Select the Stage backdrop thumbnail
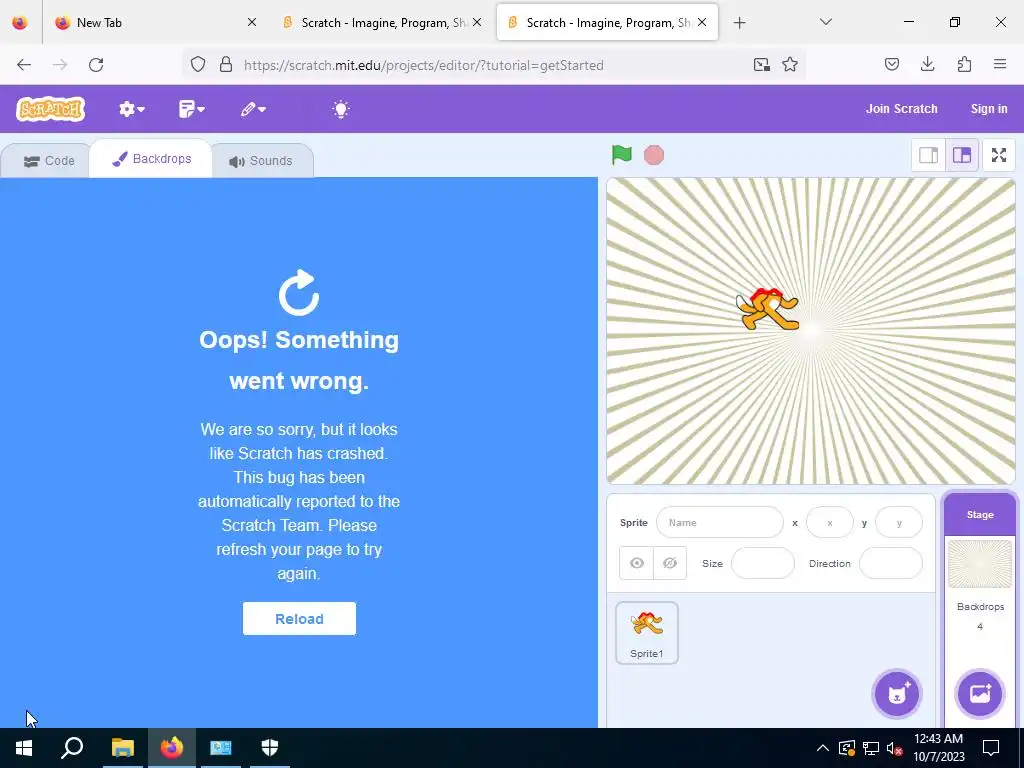Screen dimensions: 1024x768 pos(980,564)
